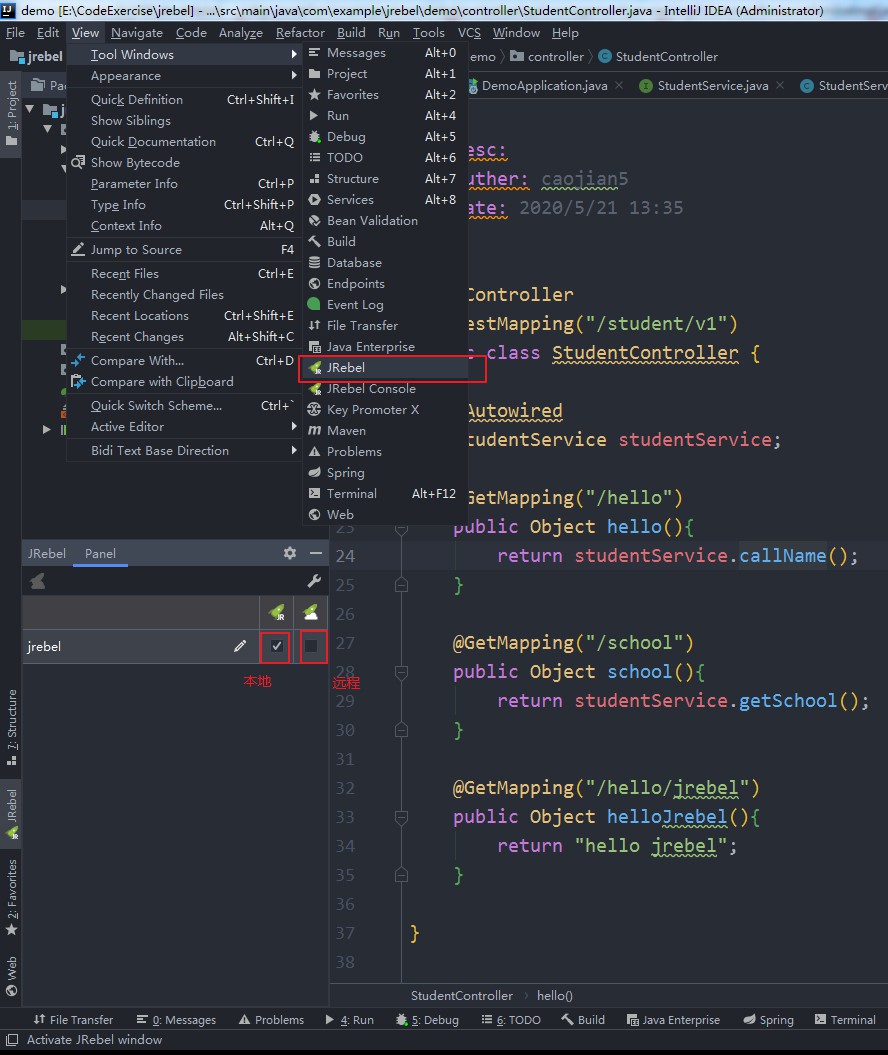Click the JRebel local rocket column header icon

[x=276, y=612]
